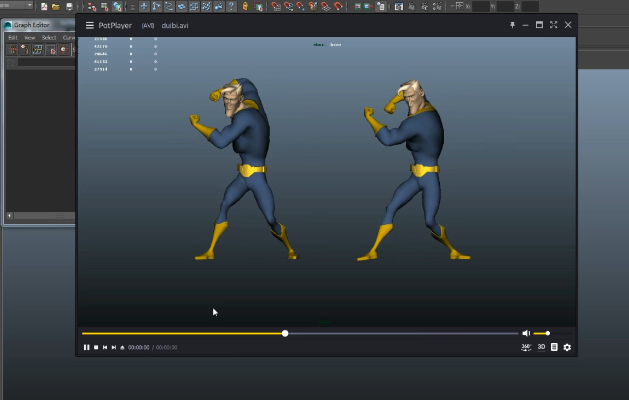Open render settings icon
Image resolution: width=629 pixels, height=400 pixels.
(x=437, y=6)
